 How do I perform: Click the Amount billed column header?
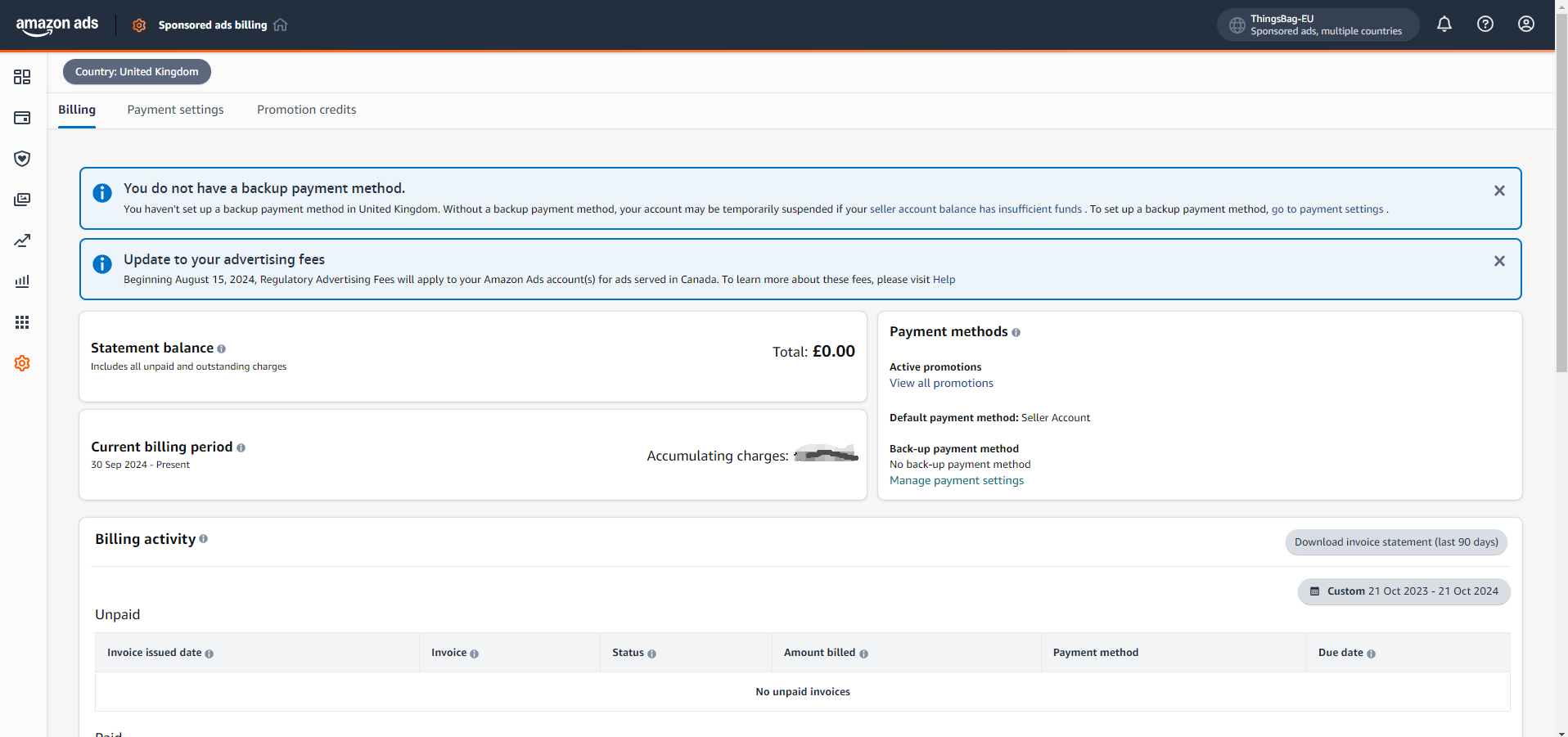point(819,653)
